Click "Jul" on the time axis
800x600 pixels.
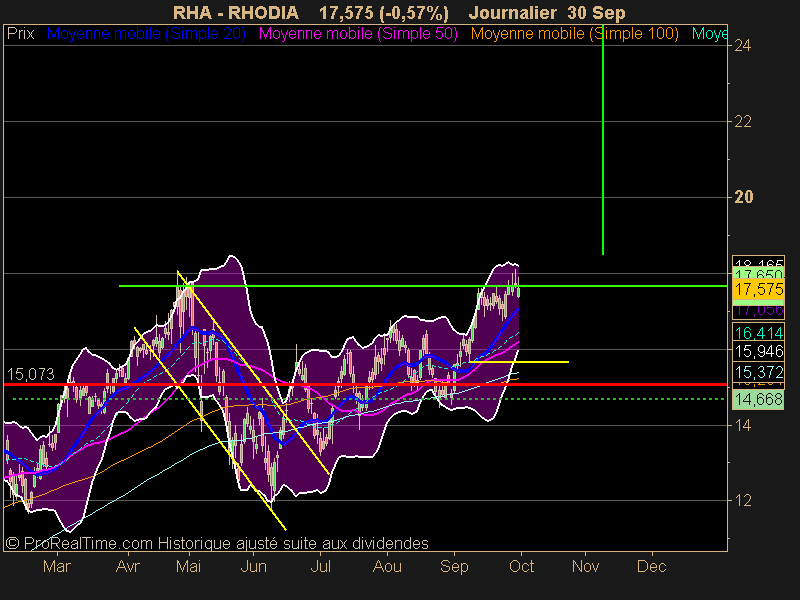coord(320,566)
